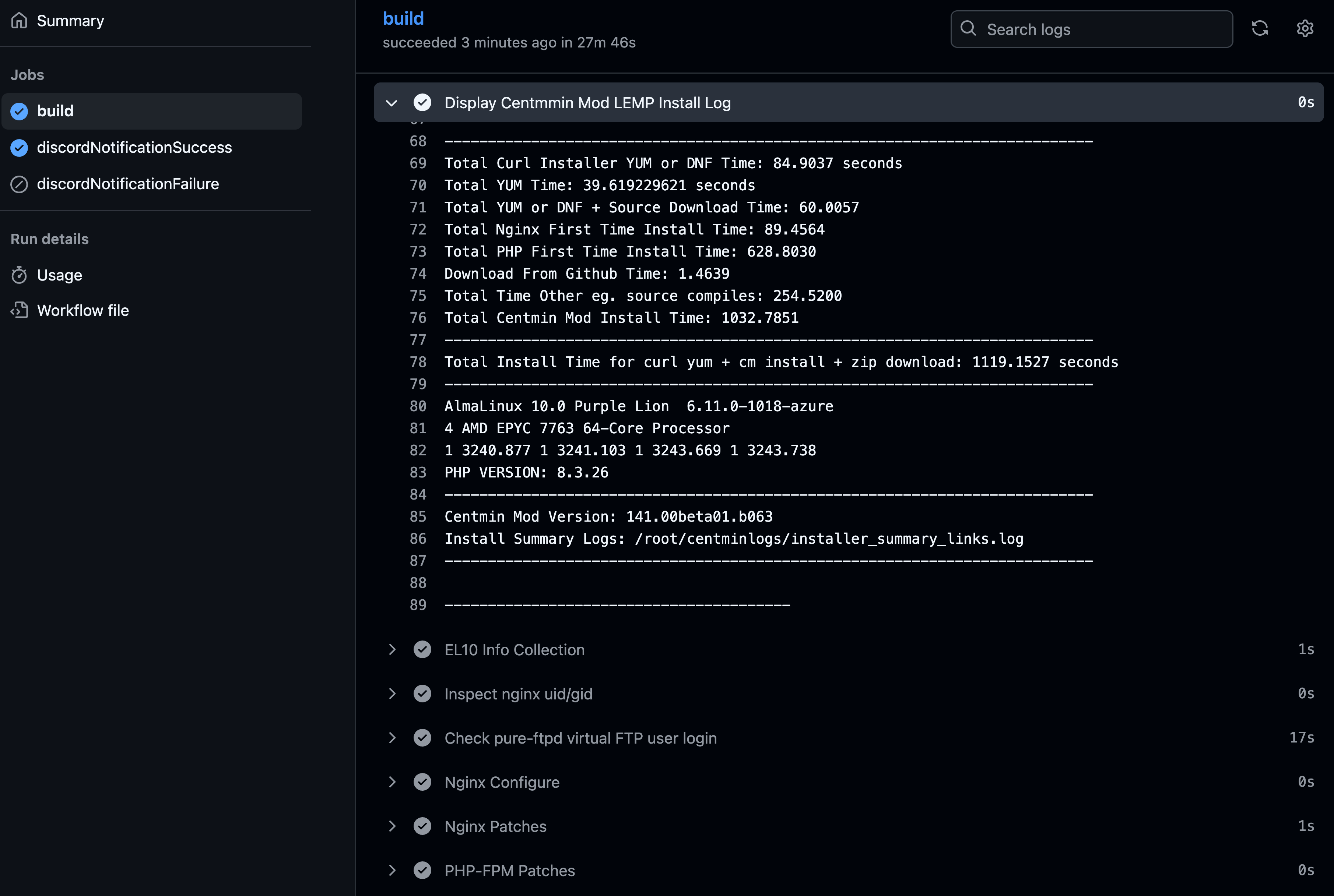Viewport: 1334px width, 896px height.
Task: Click the discordNotificationFailure skipped icon
Action: 19,184
